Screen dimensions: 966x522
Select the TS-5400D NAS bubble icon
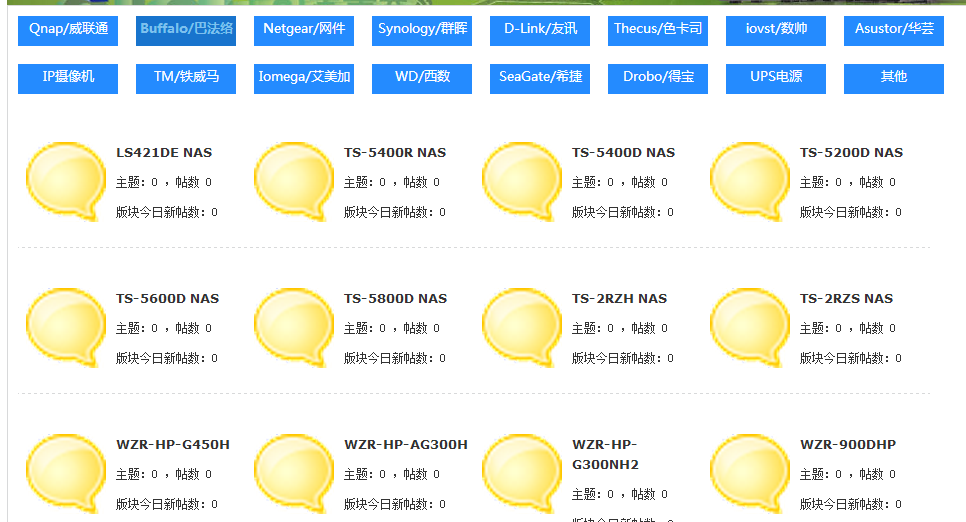(522, 181)
